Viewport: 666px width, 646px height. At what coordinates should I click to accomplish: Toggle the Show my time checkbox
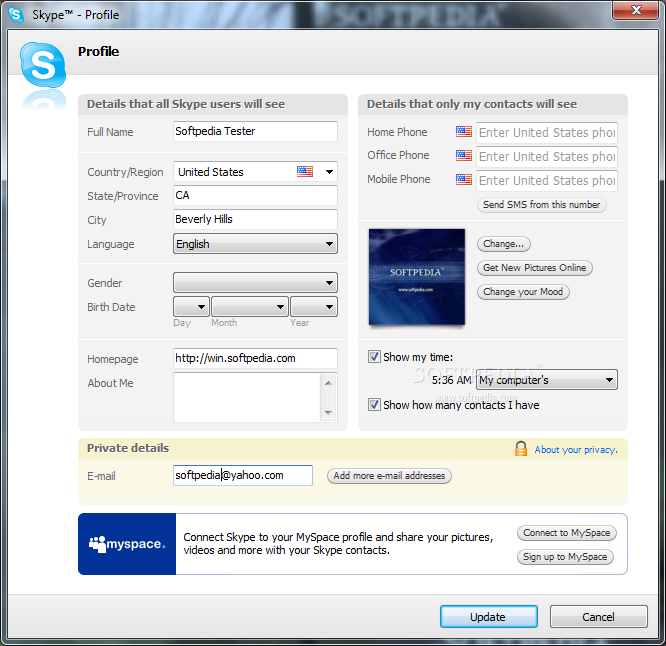(x=374, y=357)
